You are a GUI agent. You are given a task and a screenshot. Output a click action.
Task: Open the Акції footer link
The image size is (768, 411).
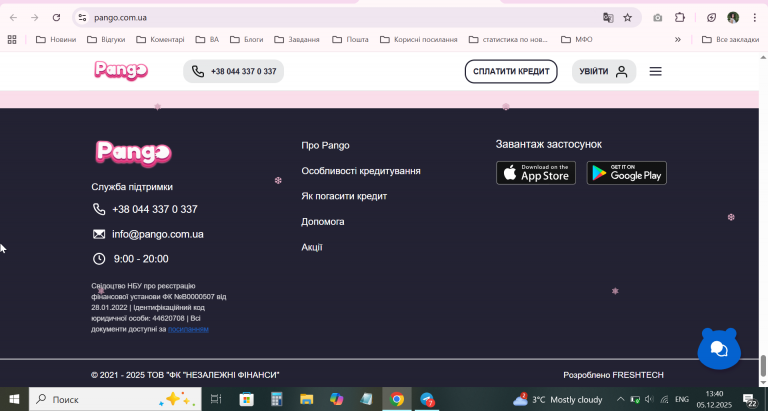pyautogui.click(x=312, y=247)
